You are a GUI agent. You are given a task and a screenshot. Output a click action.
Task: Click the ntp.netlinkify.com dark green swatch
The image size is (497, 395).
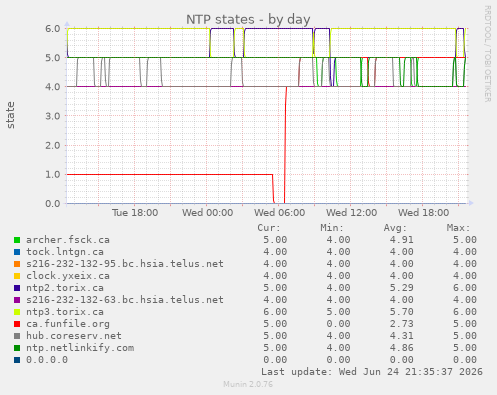coord(17,348)
